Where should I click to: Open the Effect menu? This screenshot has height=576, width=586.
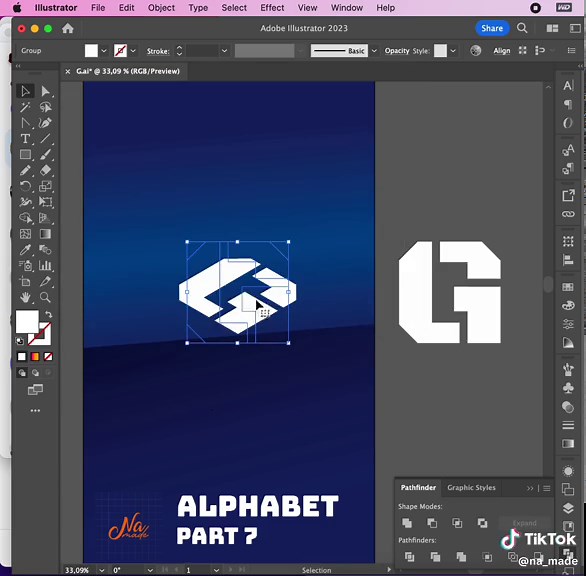tap(272, 8)
